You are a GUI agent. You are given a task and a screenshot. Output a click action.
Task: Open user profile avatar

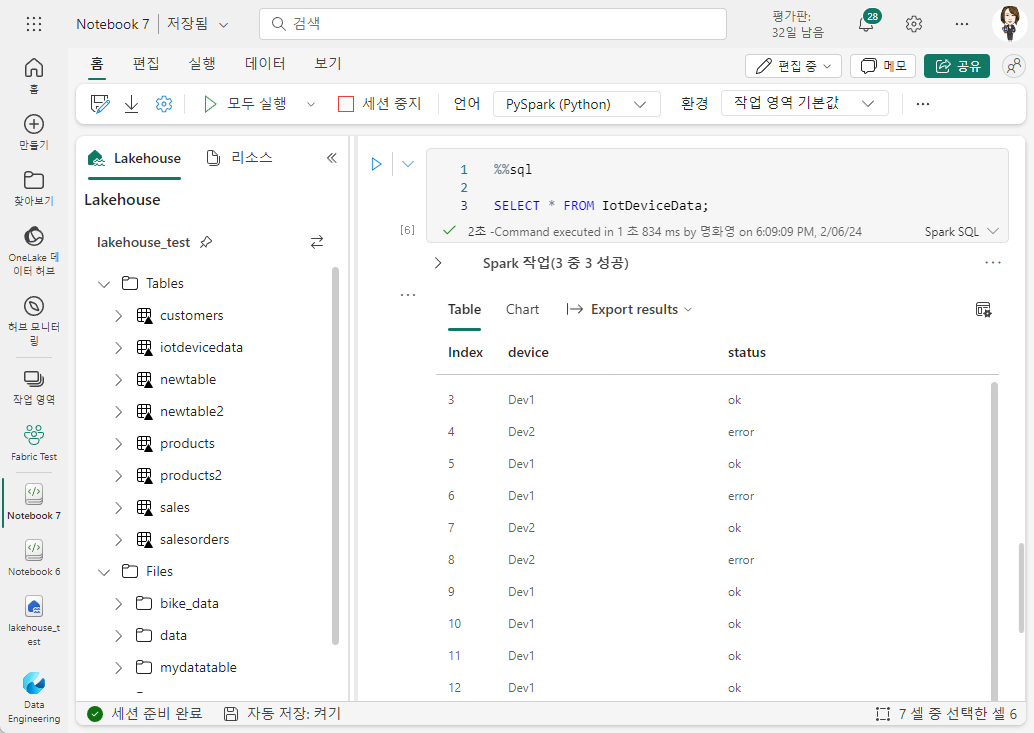point(1009,24)
